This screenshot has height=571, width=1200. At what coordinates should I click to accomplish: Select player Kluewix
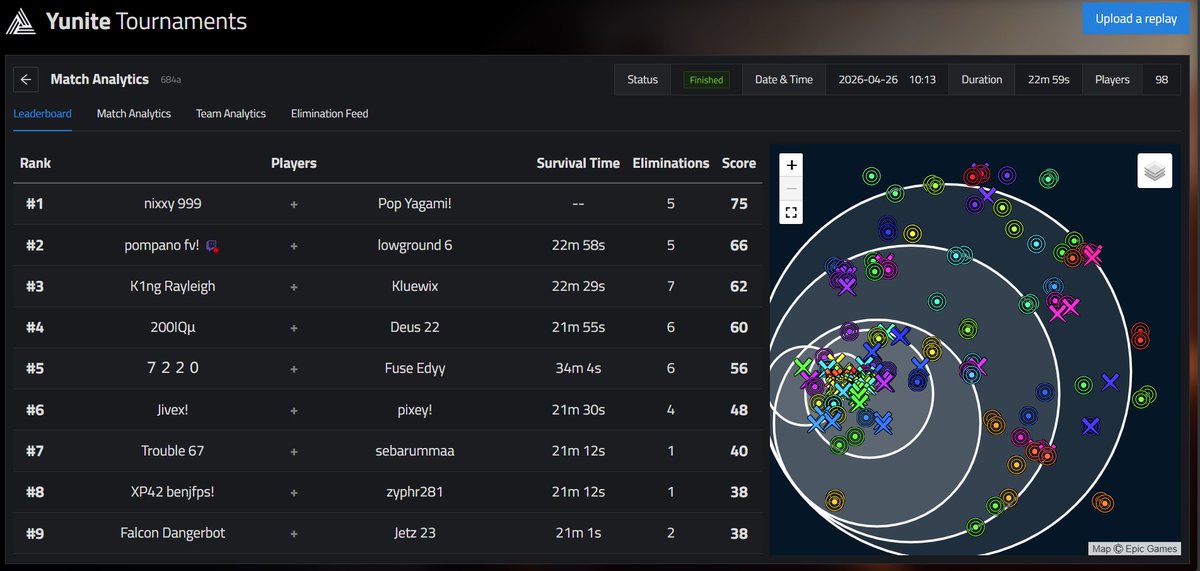pos(415,287)
